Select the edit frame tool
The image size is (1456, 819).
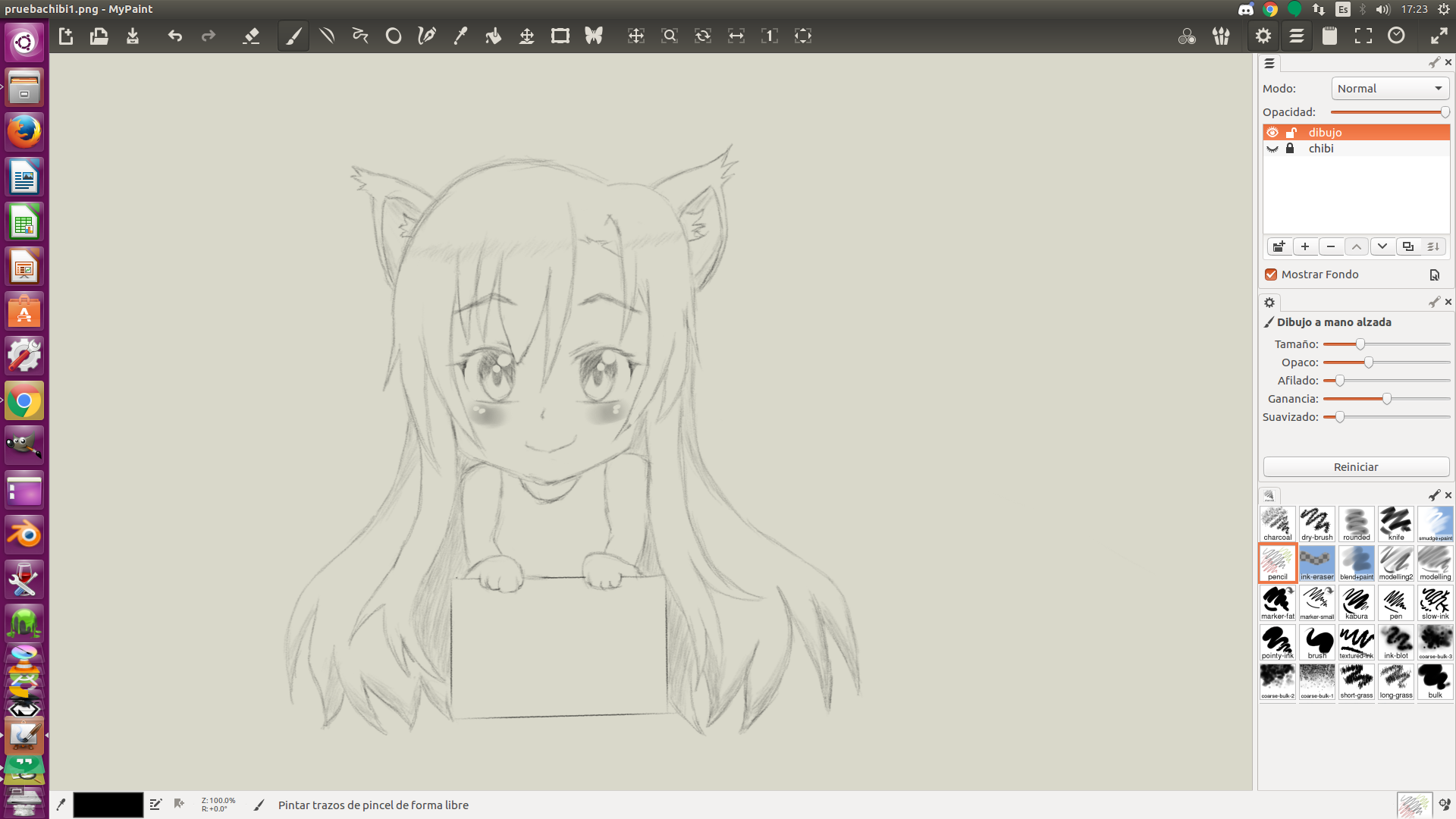tap(560, 36)
